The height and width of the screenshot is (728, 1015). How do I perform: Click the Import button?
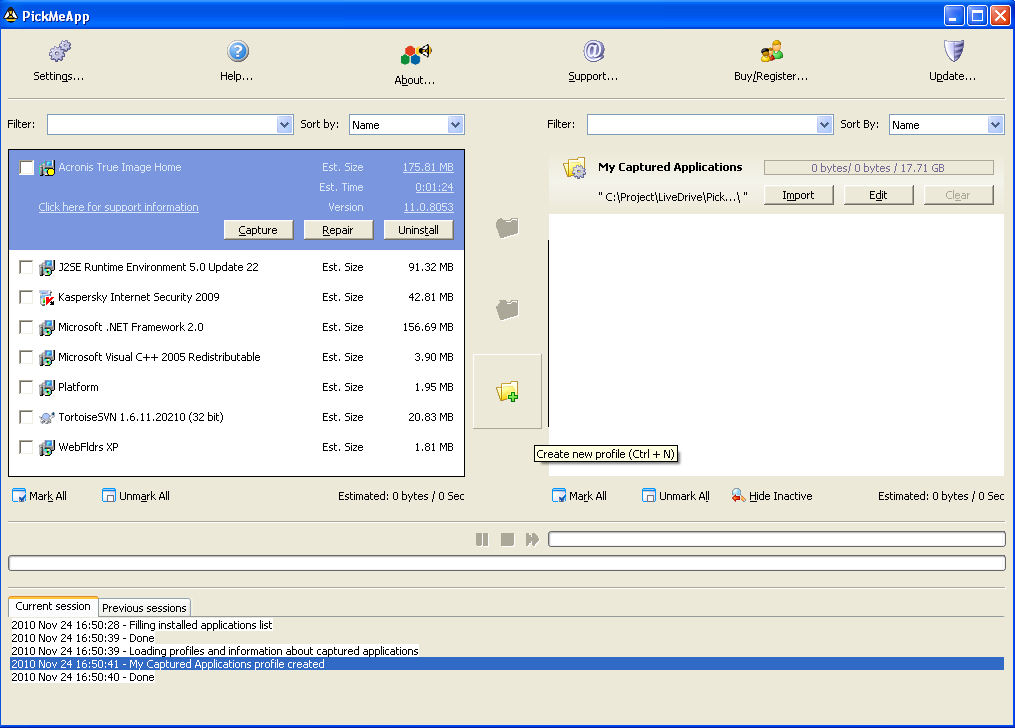tap(799, 195)
